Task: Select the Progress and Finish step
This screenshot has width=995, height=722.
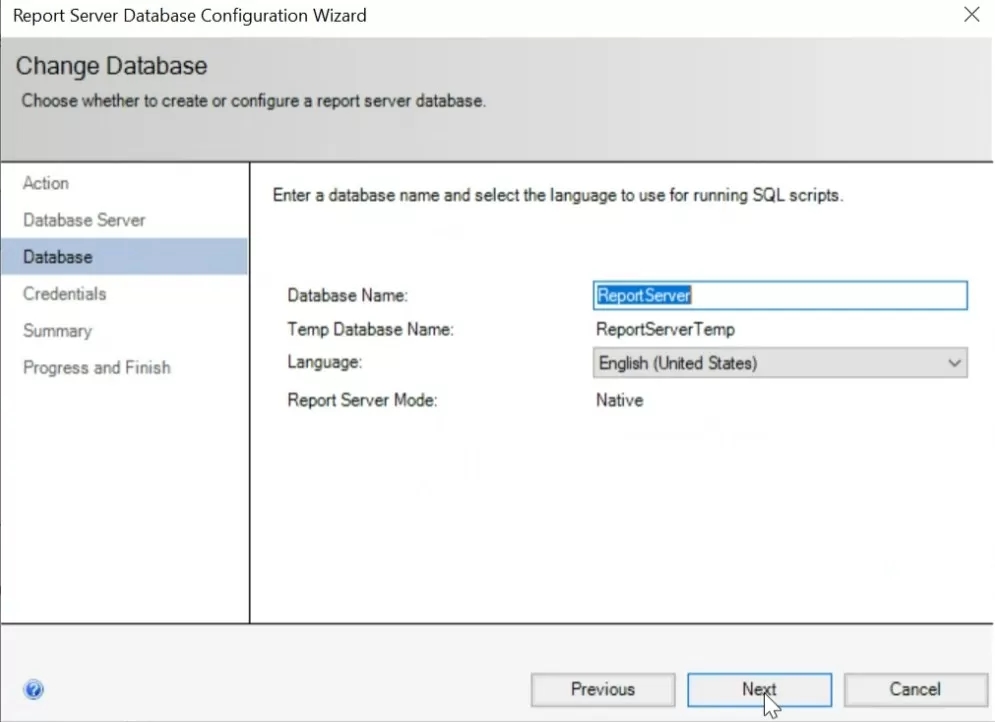Action: tap(96, 367)
